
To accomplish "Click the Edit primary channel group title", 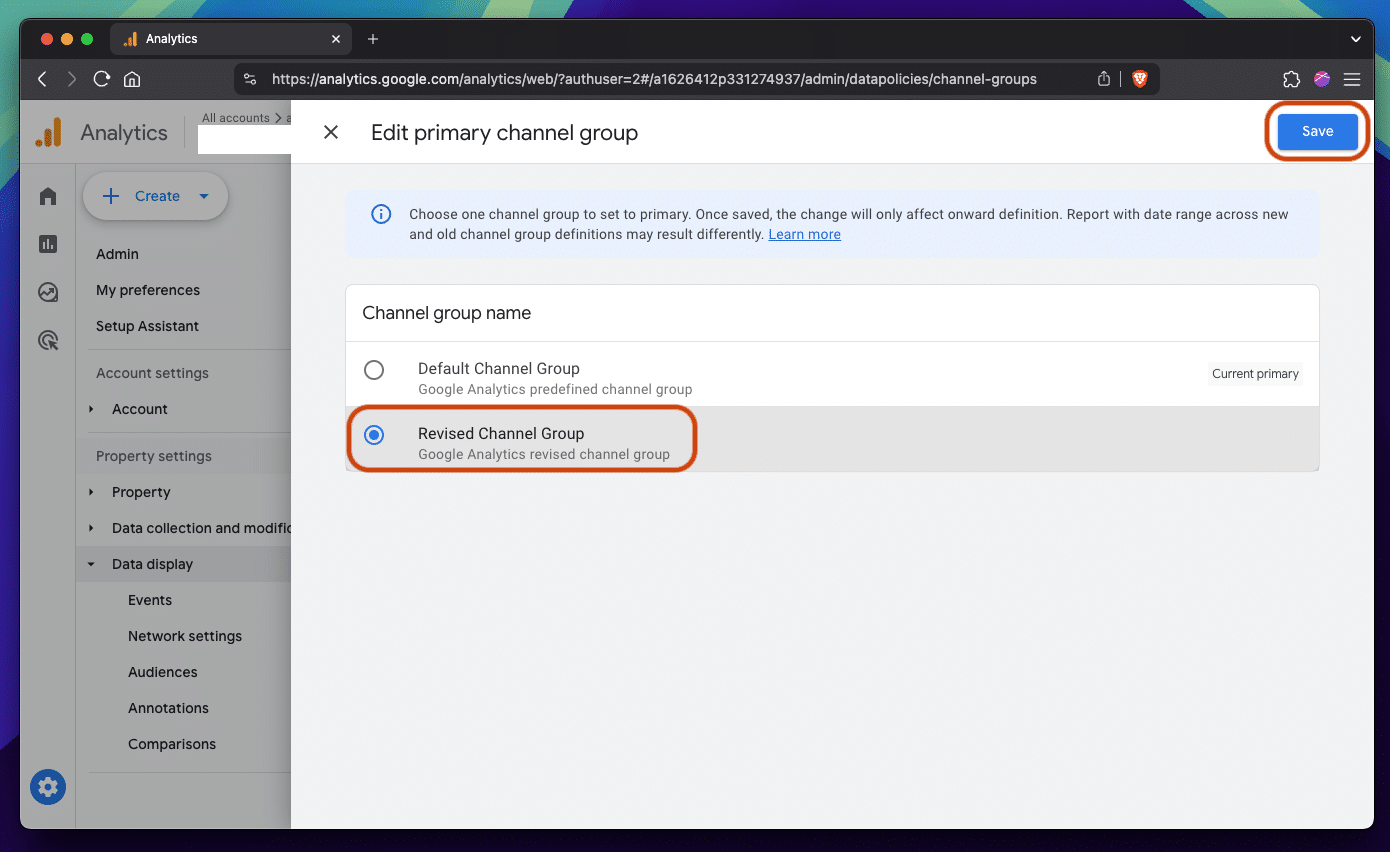I will [x=504, y=132].
